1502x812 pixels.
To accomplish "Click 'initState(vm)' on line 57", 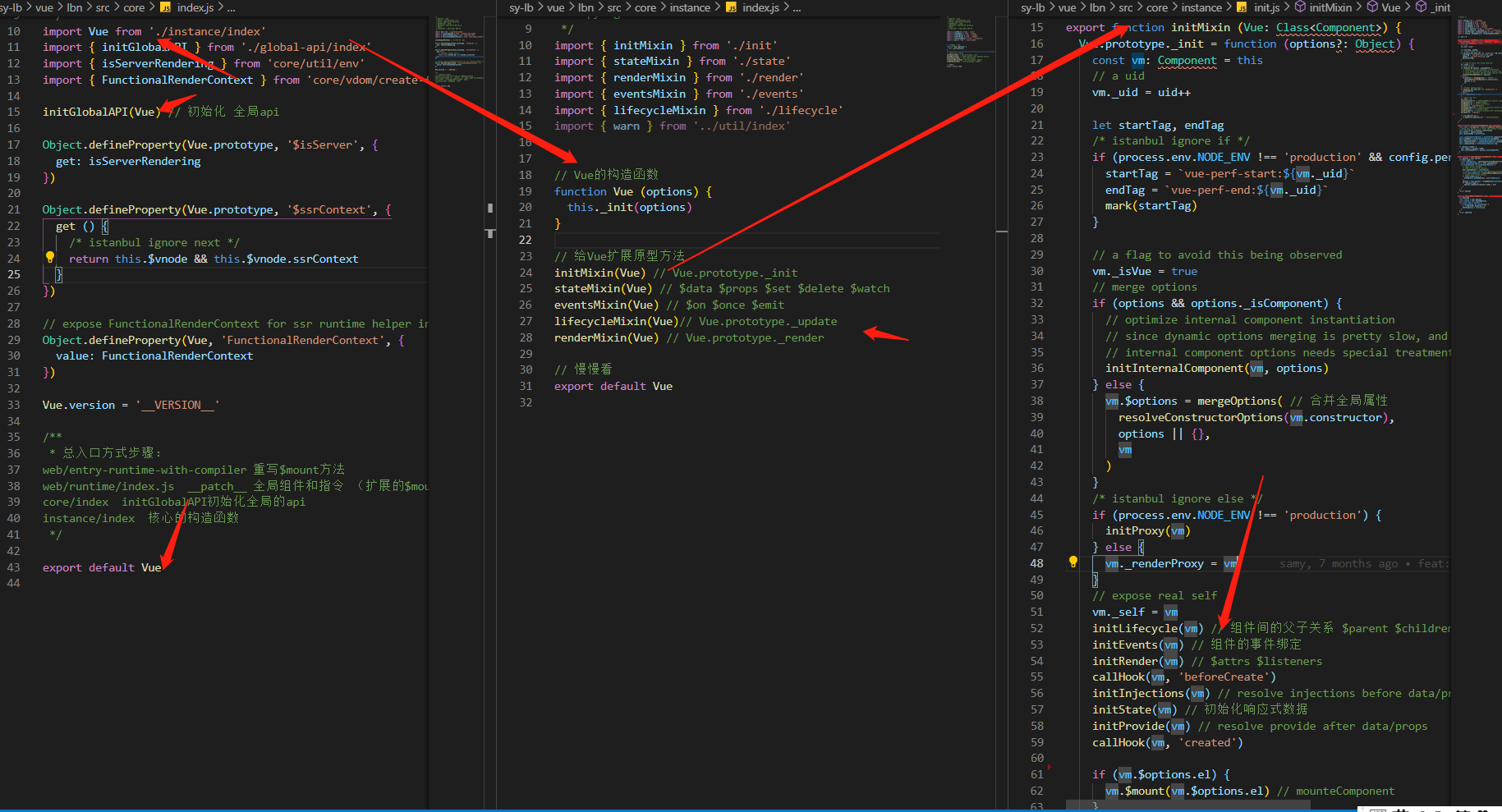I will pos(1135,709).
